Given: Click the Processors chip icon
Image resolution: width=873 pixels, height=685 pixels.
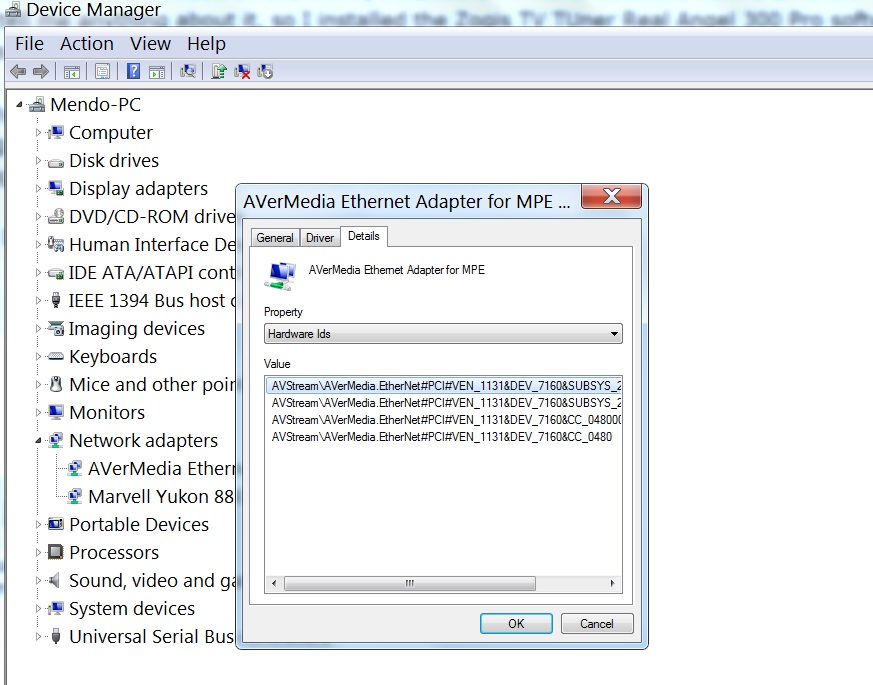Looking at the screenshot, I should pyautogui.click(x=56, y=552).
